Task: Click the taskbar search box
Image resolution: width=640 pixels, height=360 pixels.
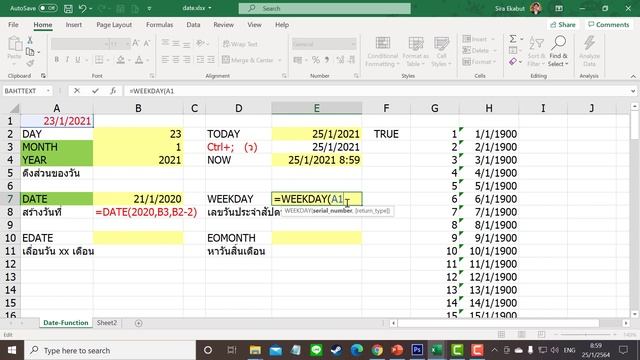Action: 110,350
